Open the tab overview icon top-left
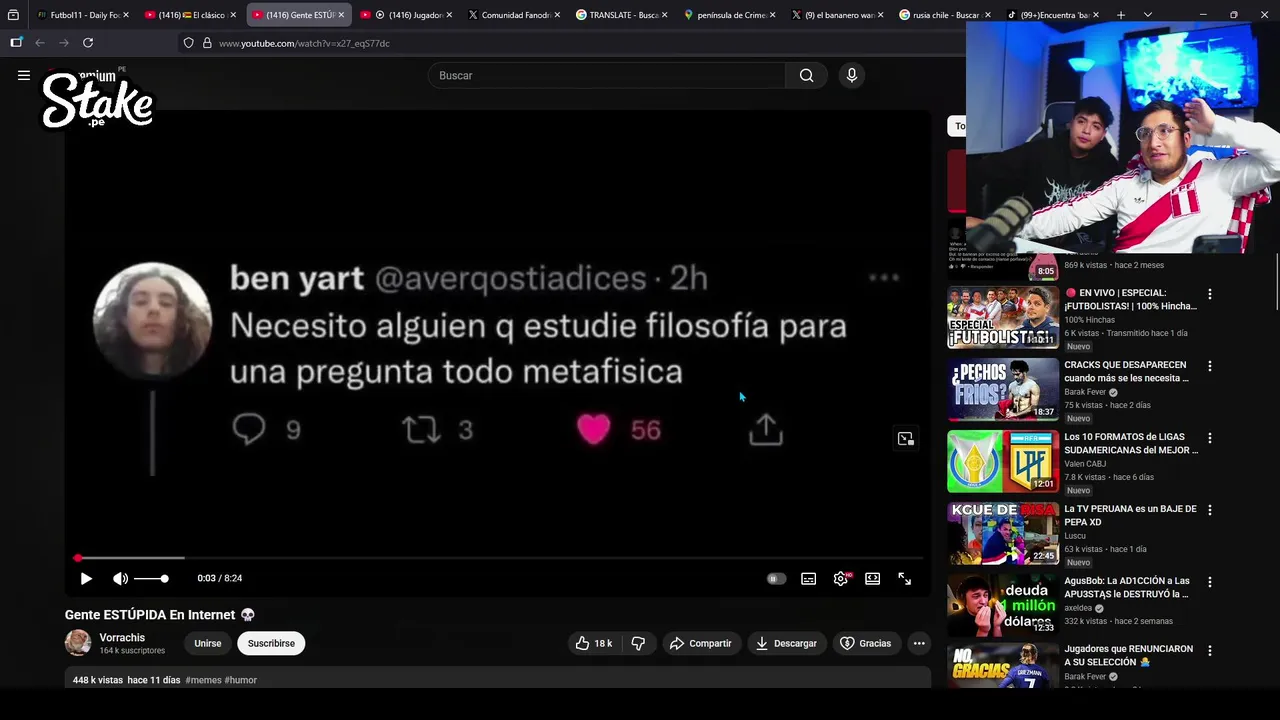 13,15
